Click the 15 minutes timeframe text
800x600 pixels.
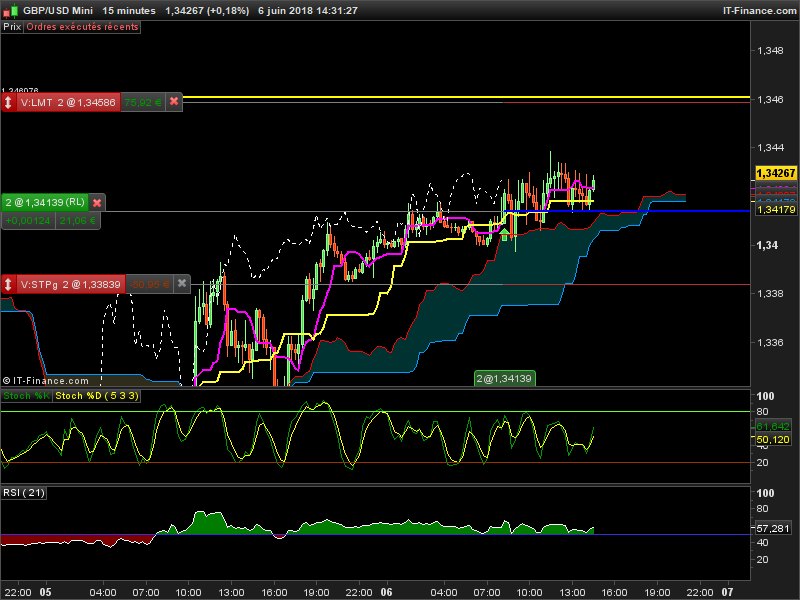pyautogui.click(x=129, y=11)
